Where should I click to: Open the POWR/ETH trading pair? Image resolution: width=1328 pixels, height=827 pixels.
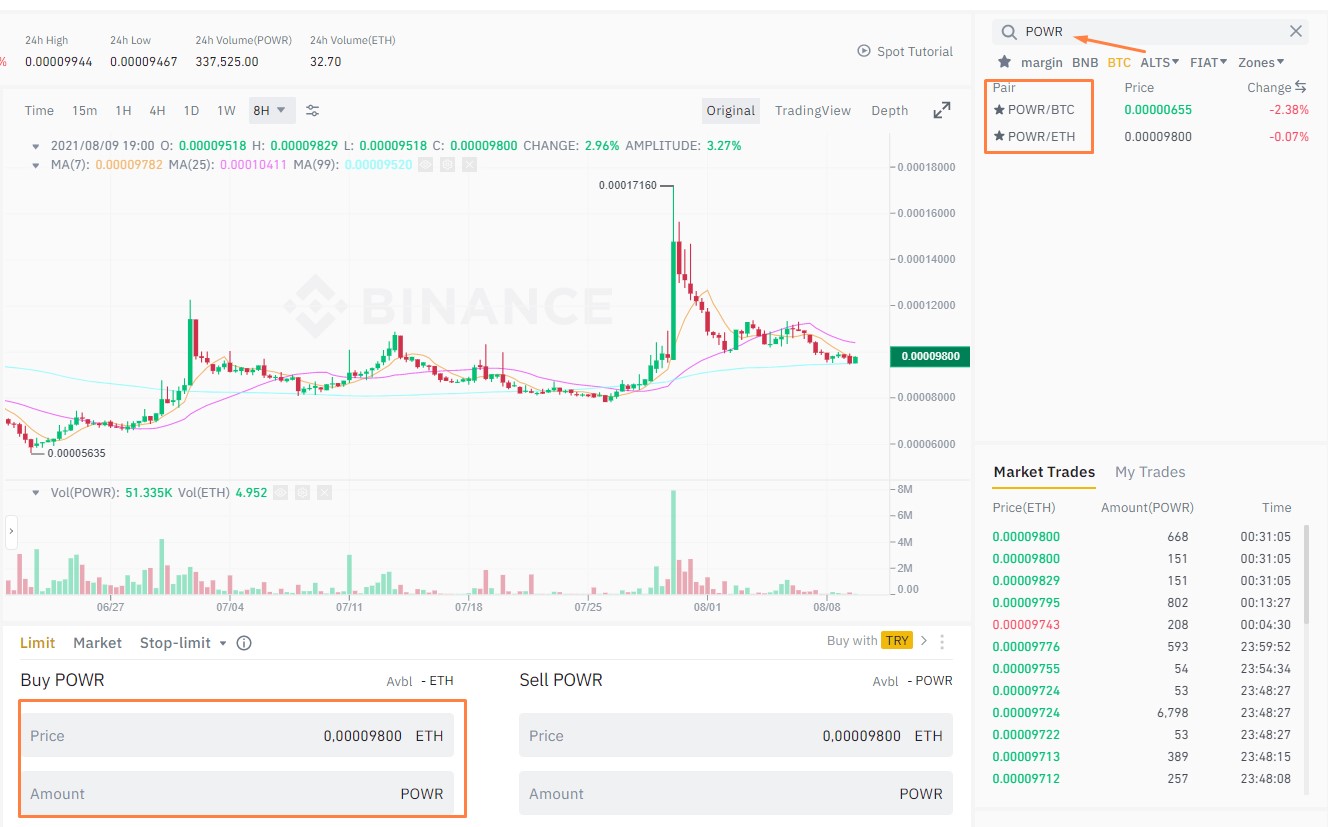[x=1044, y=135]
